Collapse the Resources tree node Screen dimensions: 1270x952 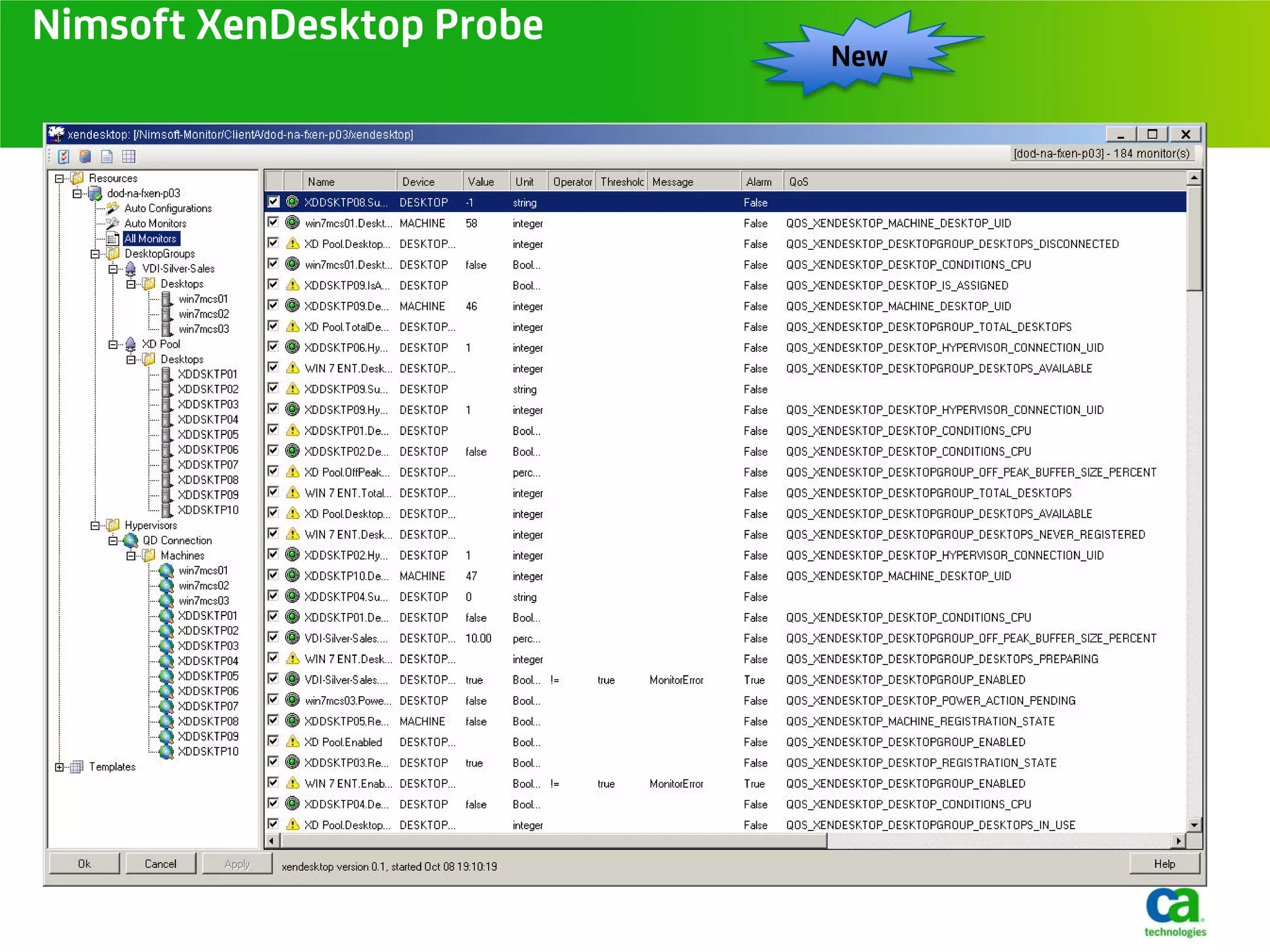pos(60,178)
